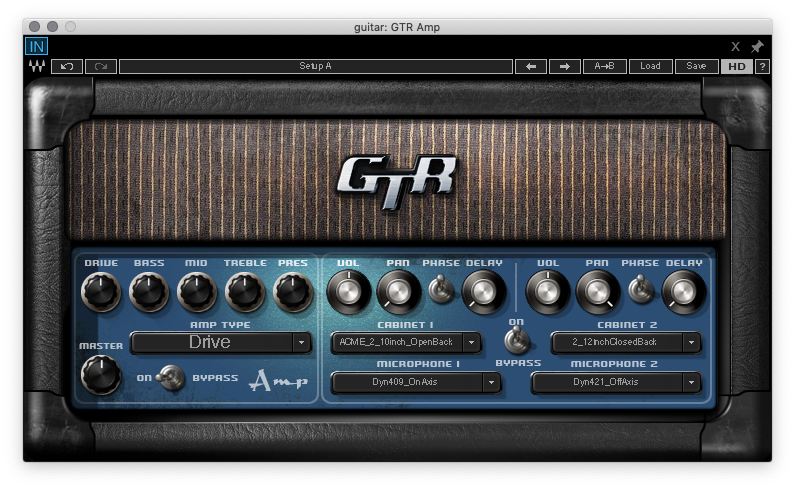Viewport: 795px width, 489px height.
Task: Toggle the IN plugin power button
Action: tap(37, 47)
